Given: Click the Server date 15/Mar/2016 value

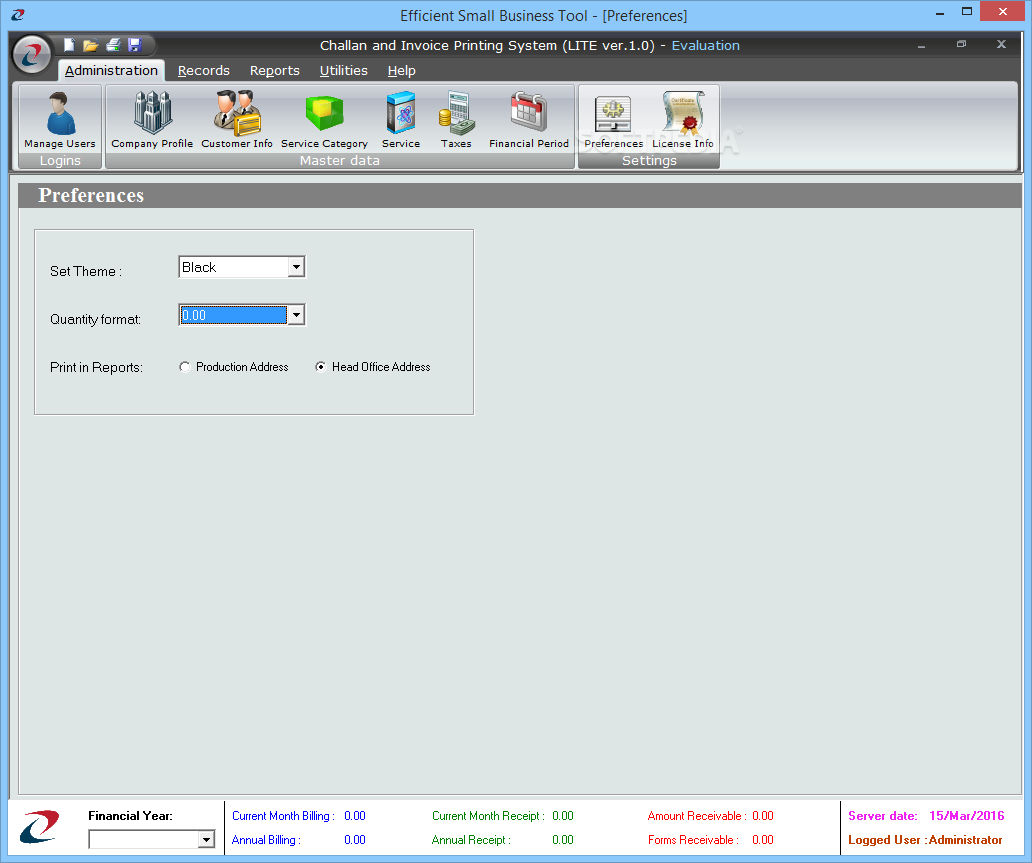Looking at the screenshot, I should 966,816.
